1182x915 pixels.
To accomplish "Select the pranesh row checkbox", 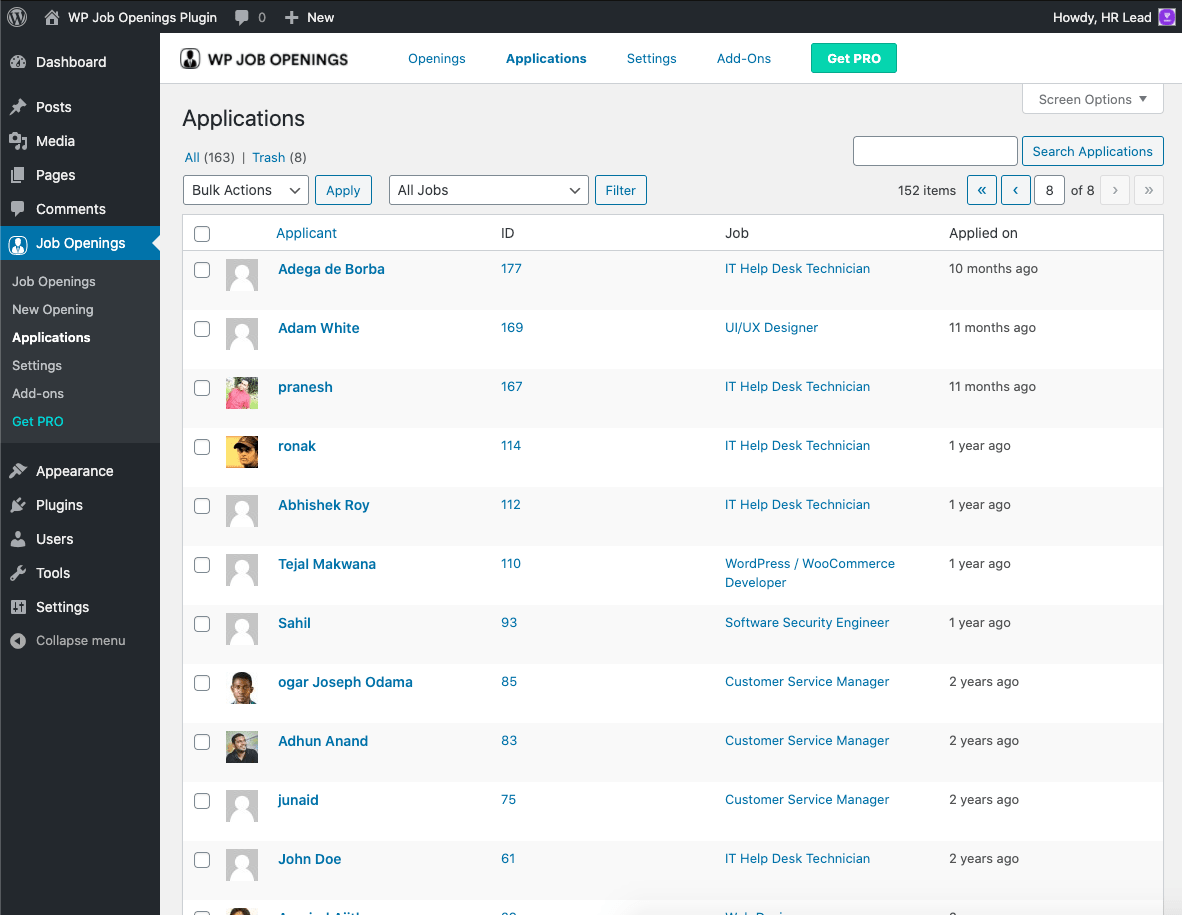I will point(202,387).
